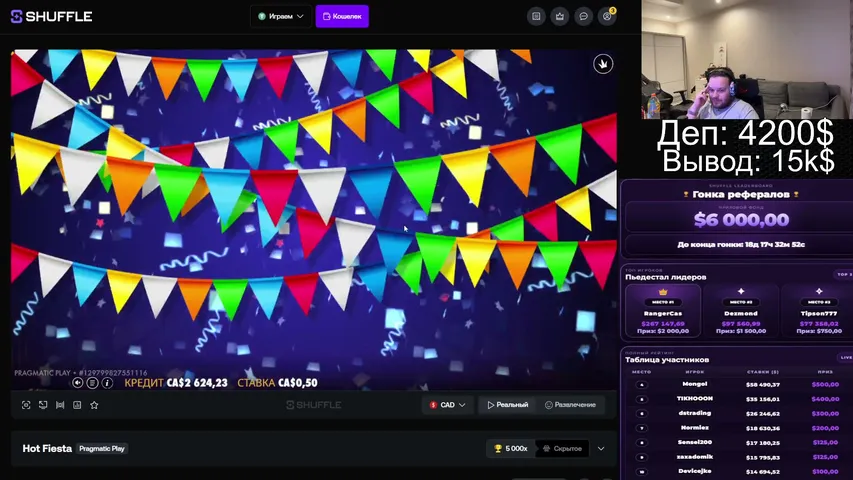Image resolution: width=853 pixels, height=480 pixels.
Task: Click the Devicejke leaderboard row
Action: tap(740, 471)
